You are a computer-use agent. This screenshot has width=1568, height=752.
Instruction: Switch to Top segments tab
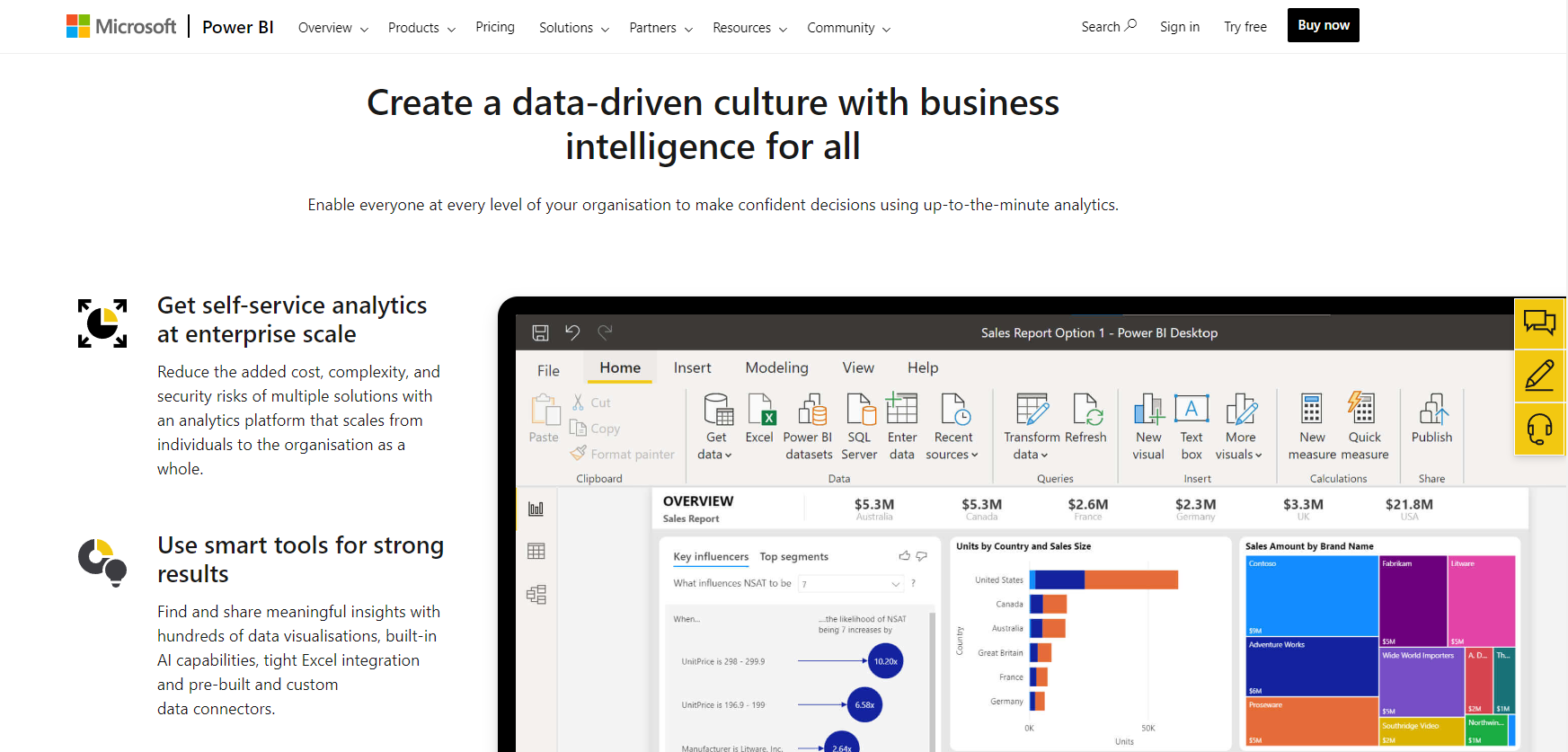(794, 557)
